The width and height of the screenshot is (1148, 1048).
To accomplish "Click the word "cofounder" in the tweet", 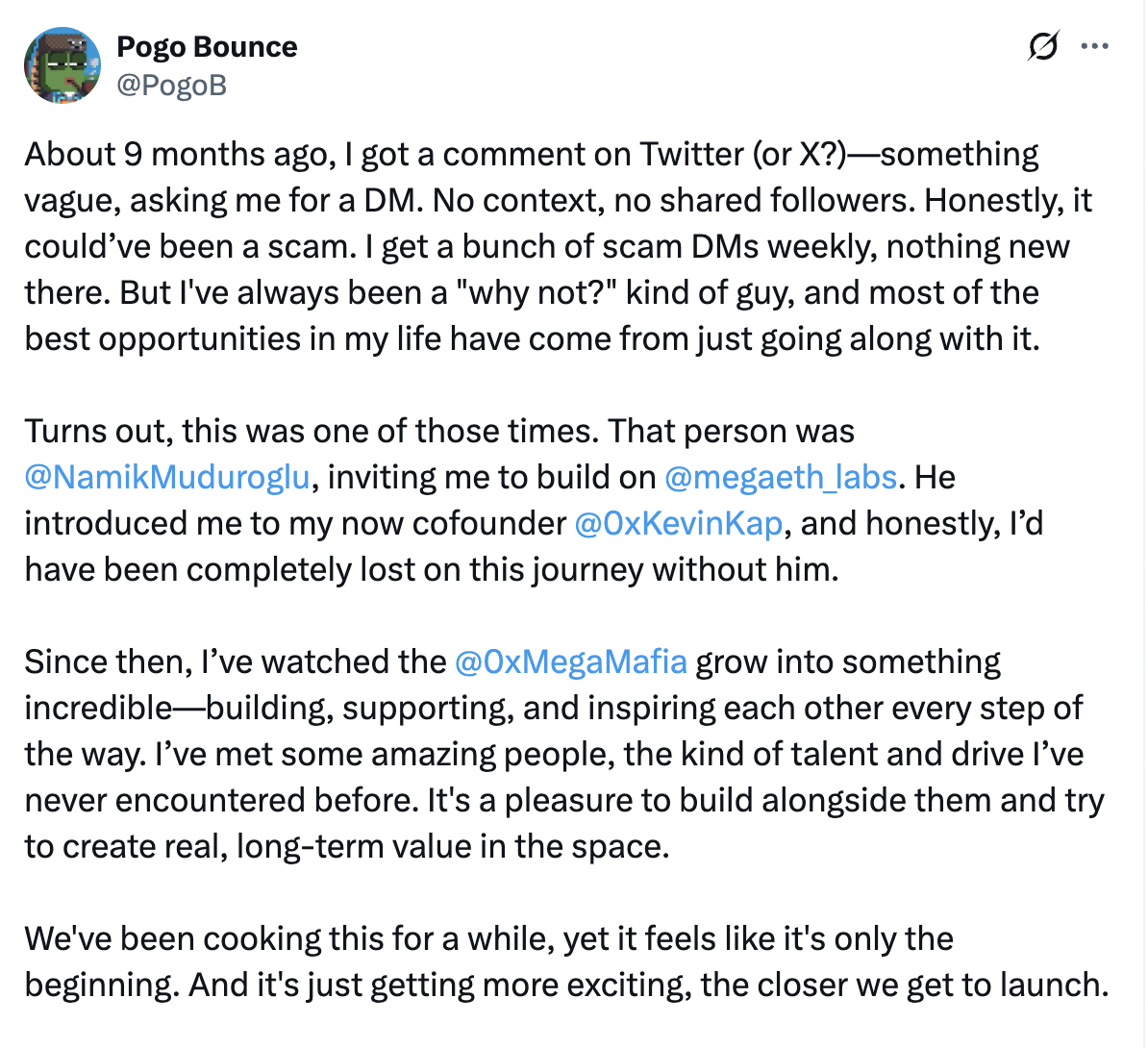I will click(489, 524).
